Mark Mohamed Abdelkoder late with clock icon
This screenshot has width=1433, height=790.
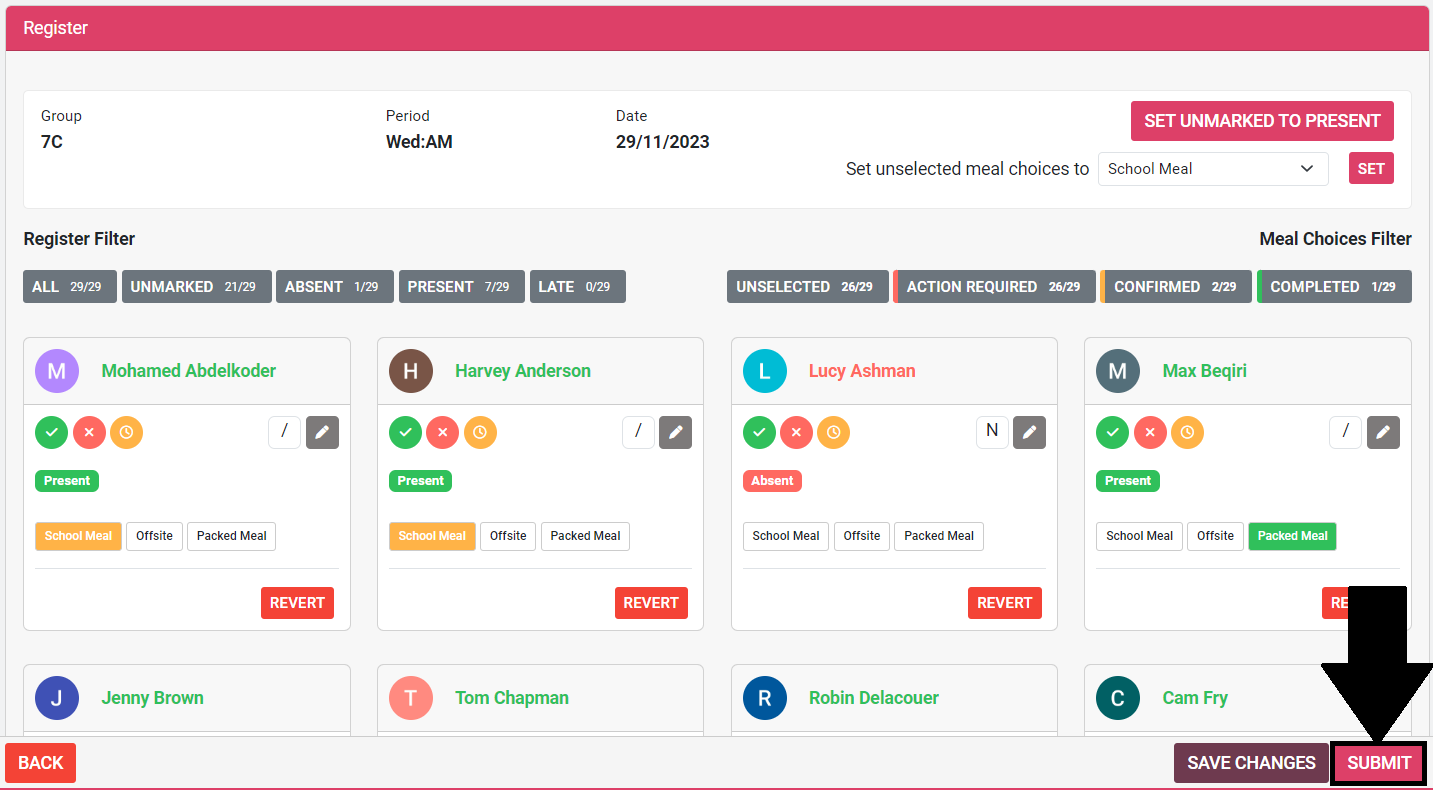tap(126, 433)
